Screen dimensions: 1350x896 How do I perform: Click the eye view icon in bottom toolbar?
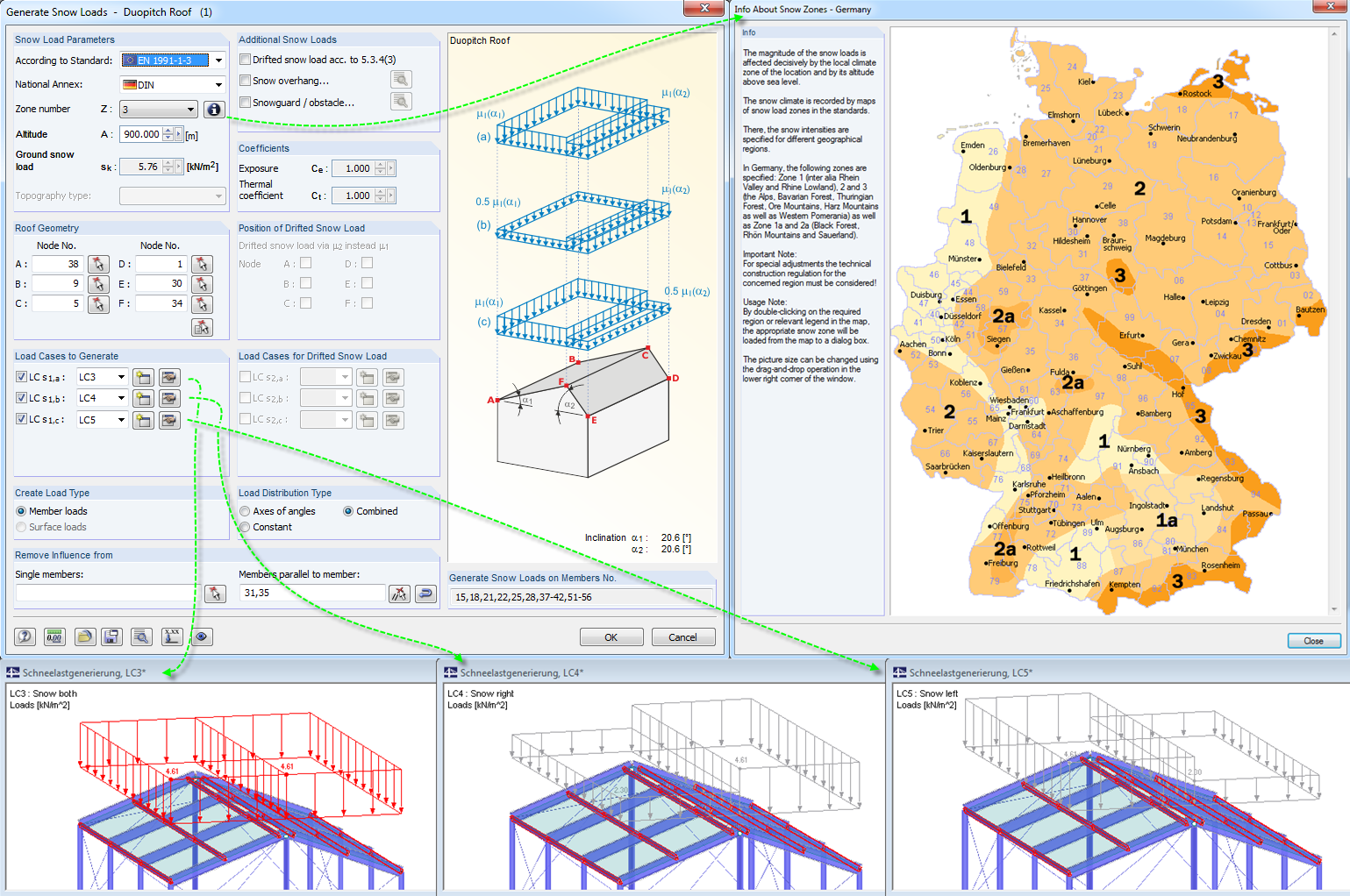point(202,637)
